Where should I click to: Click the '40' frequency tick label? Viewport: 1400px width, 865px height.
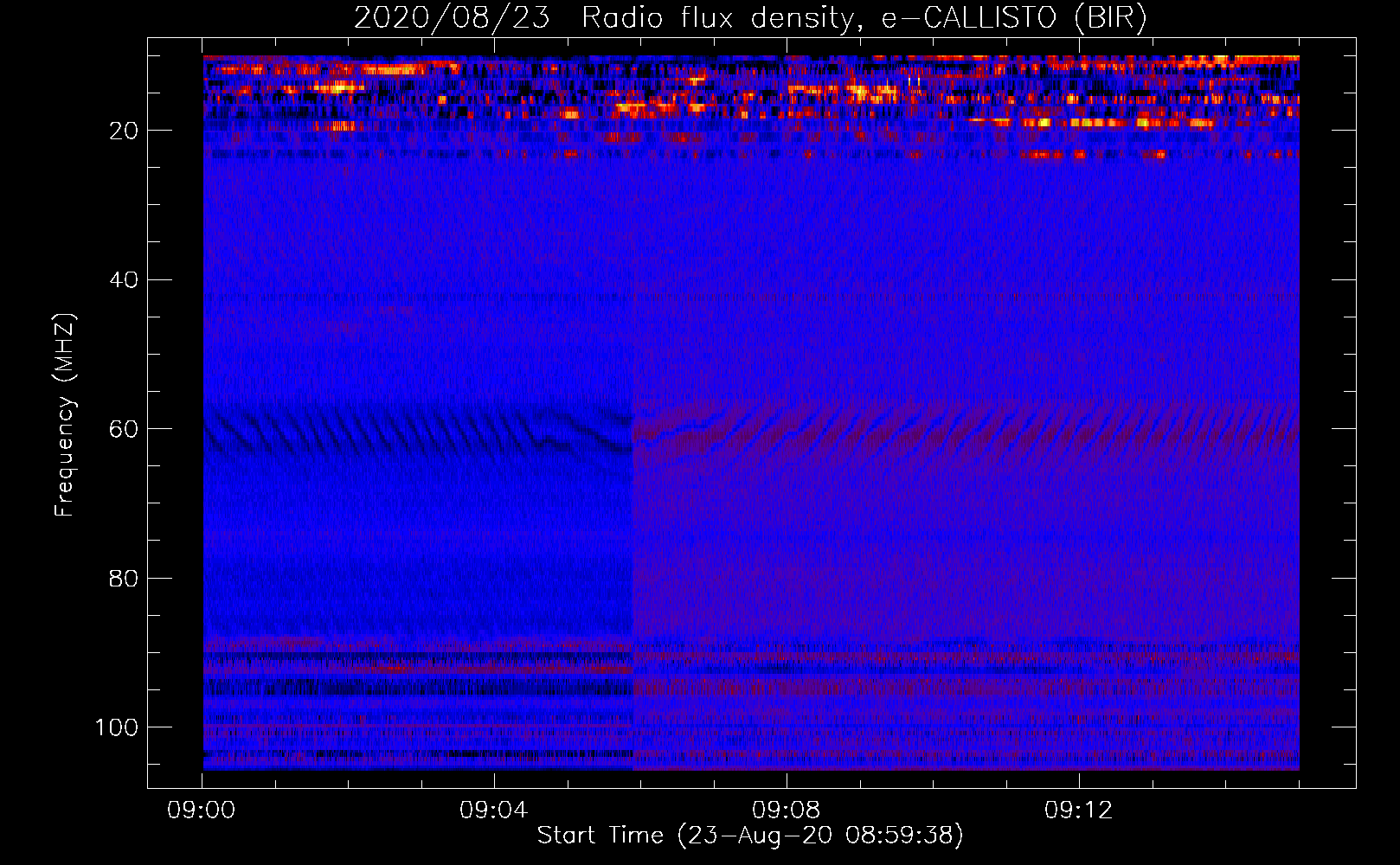124,280
